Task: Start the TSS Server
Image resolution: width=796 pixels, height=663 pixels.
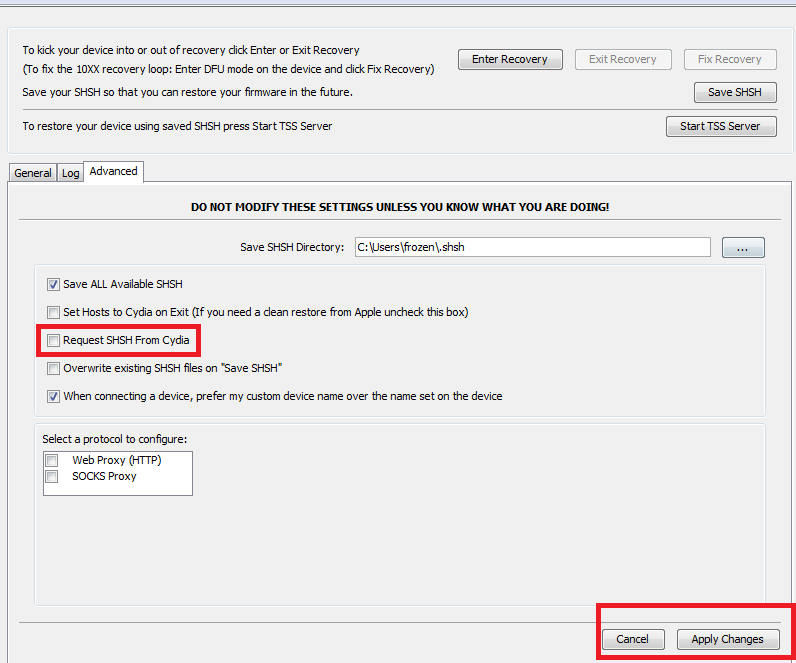Action: click(x=720, y=126)
